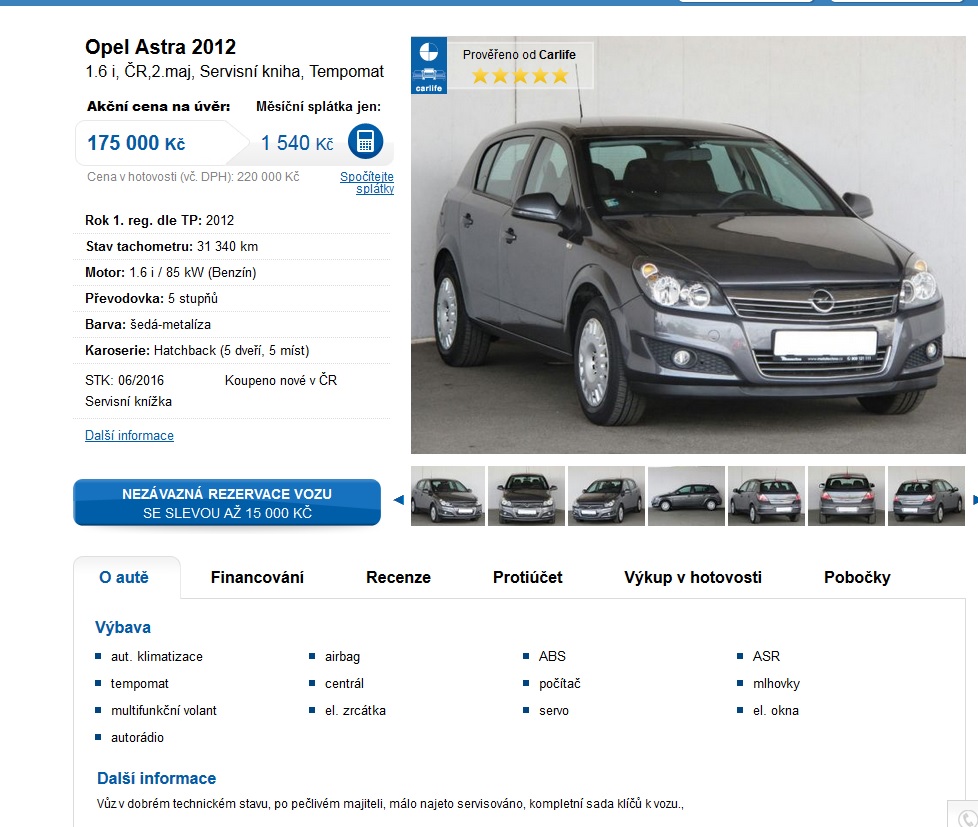978x827 pixels.
Task: Click the Nezávazná rezervace vozu button
Action: (227, 503)
